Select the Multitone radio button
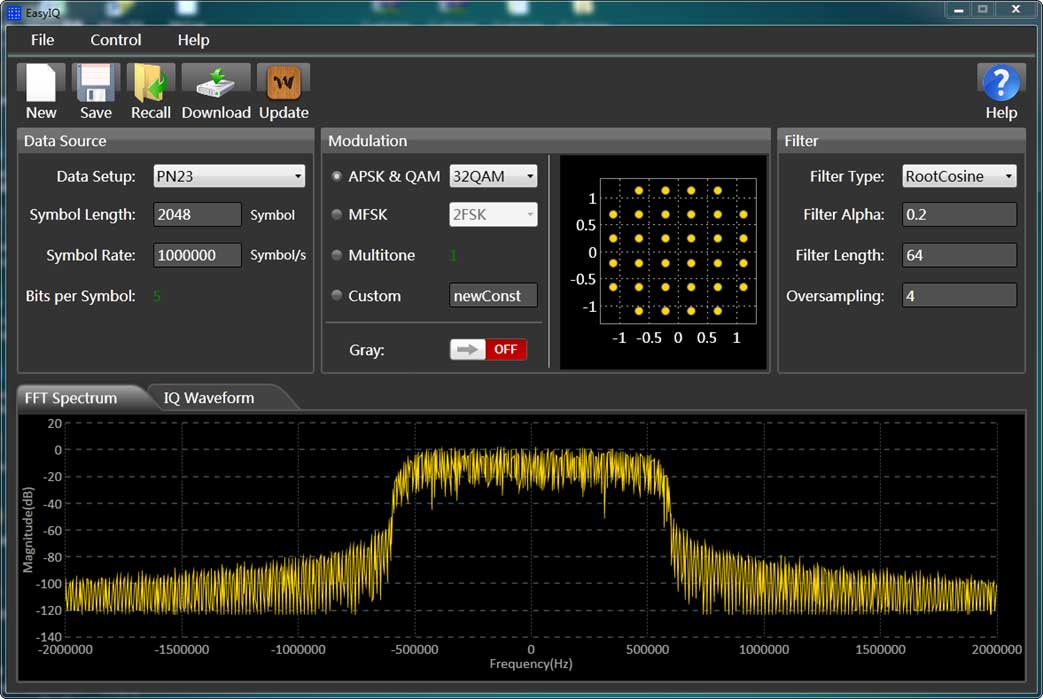The image size is (1043, 699). pyautogui.click(x=337, y=256)
